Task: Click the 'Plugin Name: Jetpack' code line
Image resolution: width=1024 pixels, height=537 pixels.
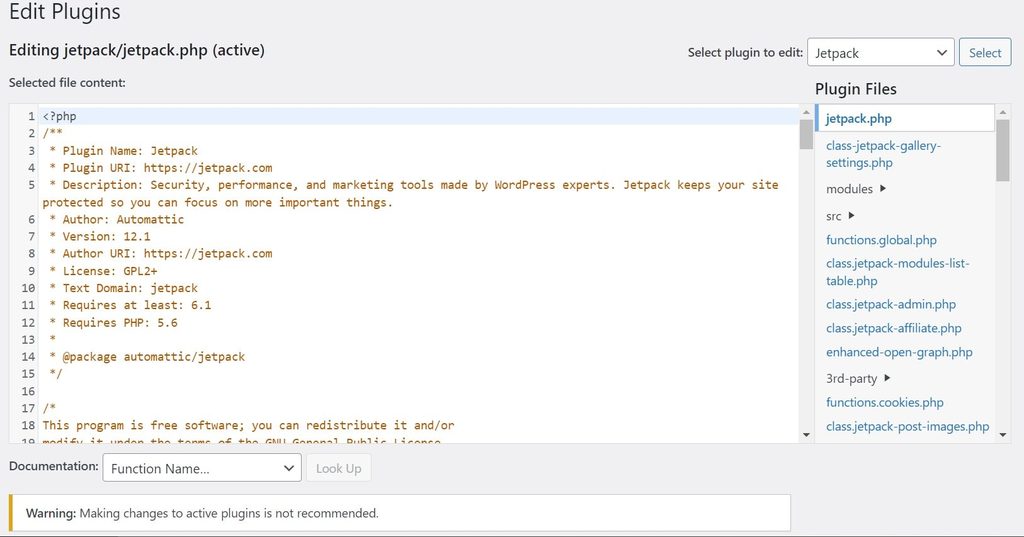Action: point(123,151)
